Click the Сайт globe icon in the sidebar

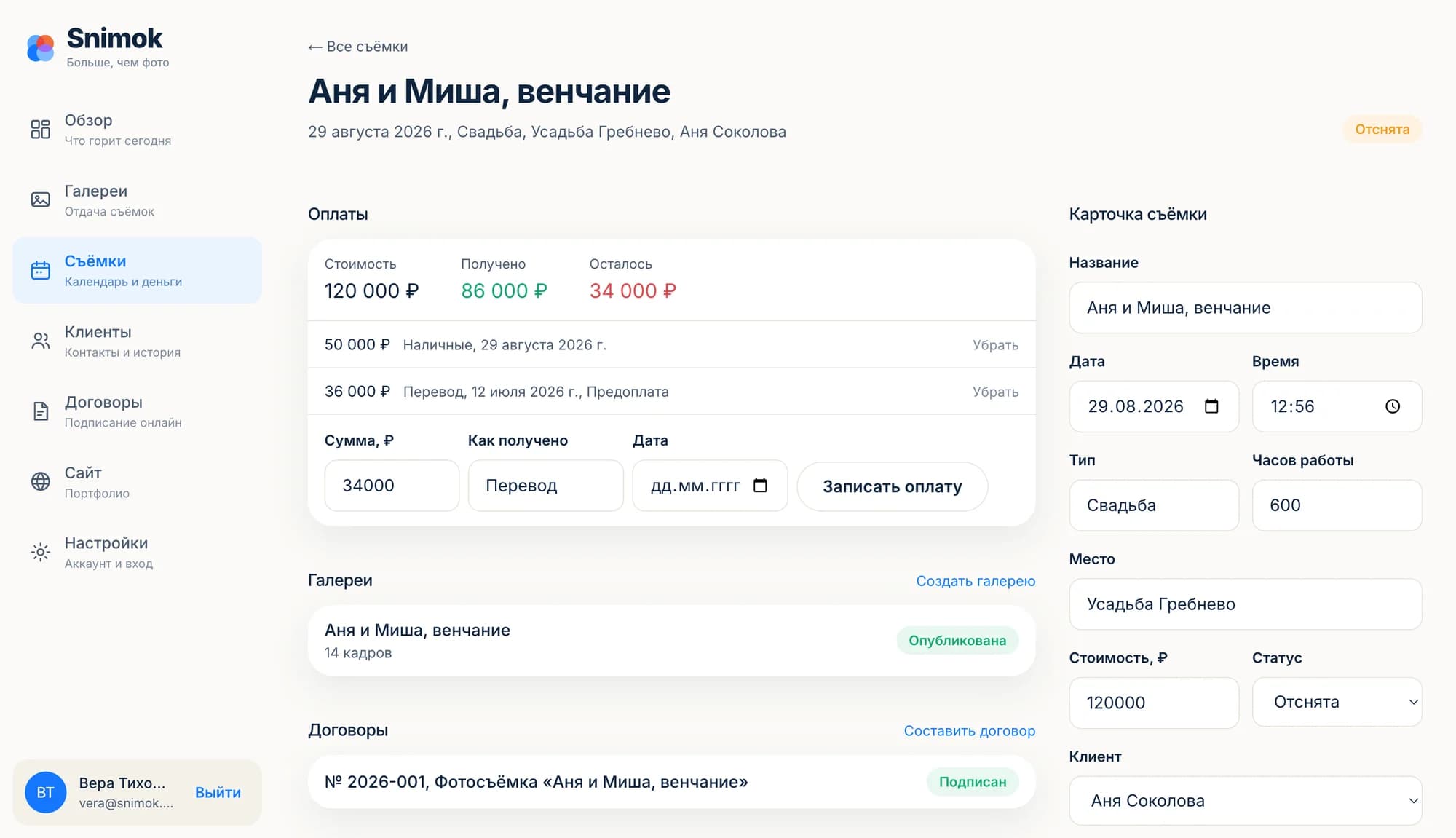click(41, 481)
